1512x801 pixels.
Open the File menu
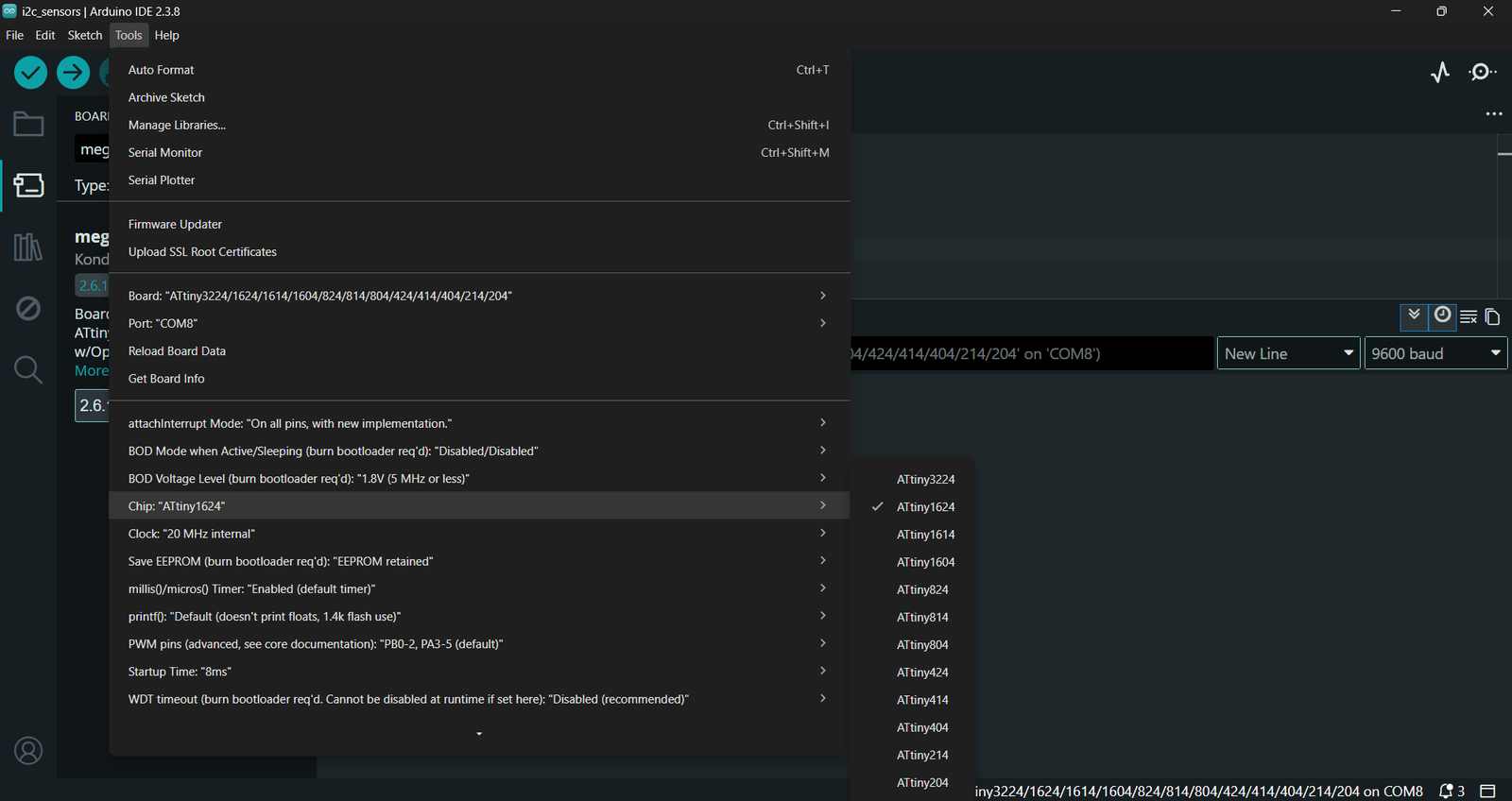coord(14,35)
